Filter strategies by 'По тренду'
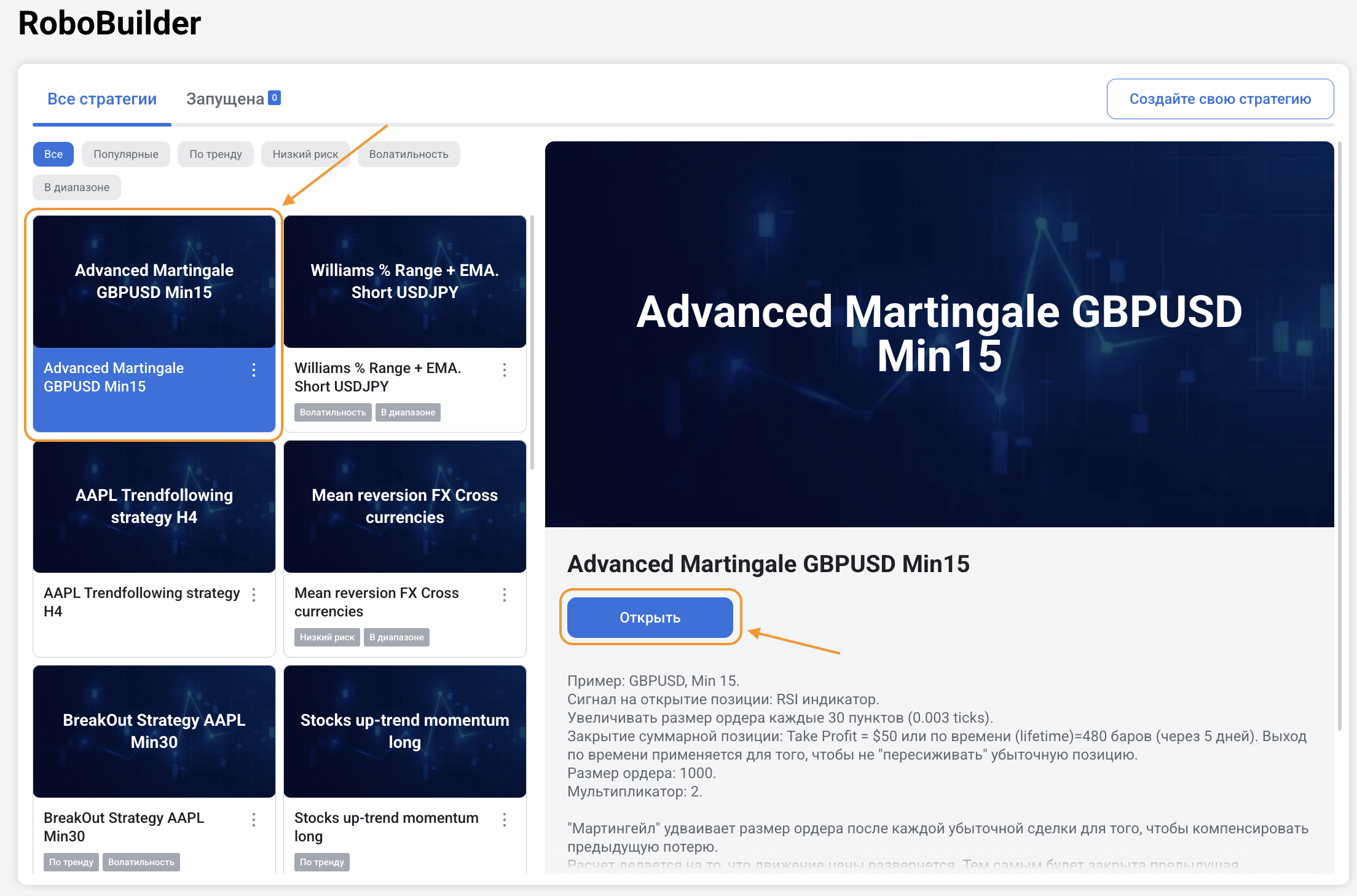 pos(216,154)
